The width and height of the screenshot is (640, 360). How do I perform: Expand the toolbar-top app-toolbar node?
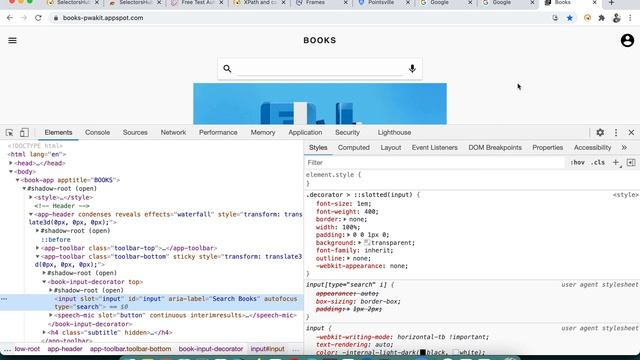point(38,248)
